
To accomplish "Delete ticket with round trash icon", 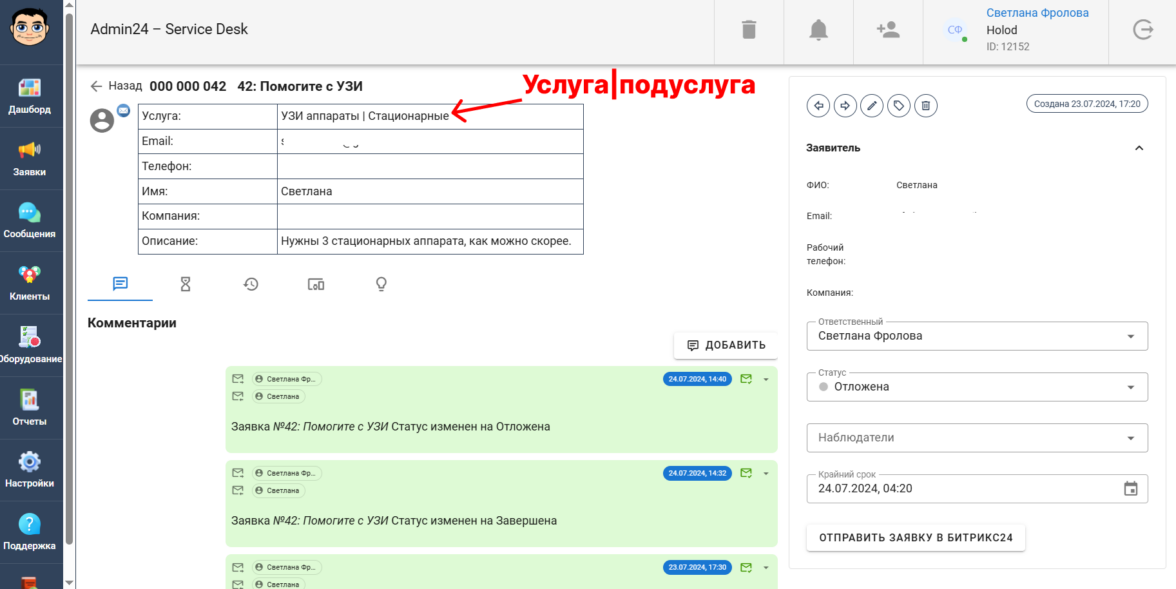I will click(x=926, y=106).
